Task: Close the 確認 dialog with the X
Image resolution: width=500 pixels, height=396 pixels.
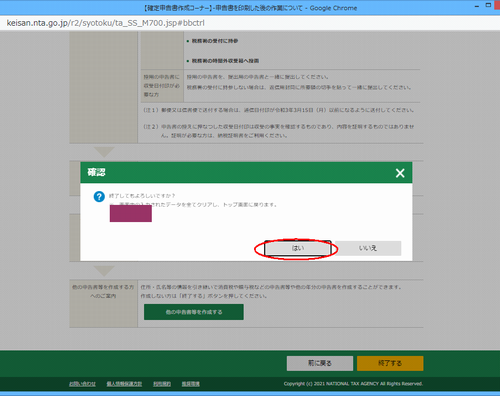Action: click(x=400, y=173)
